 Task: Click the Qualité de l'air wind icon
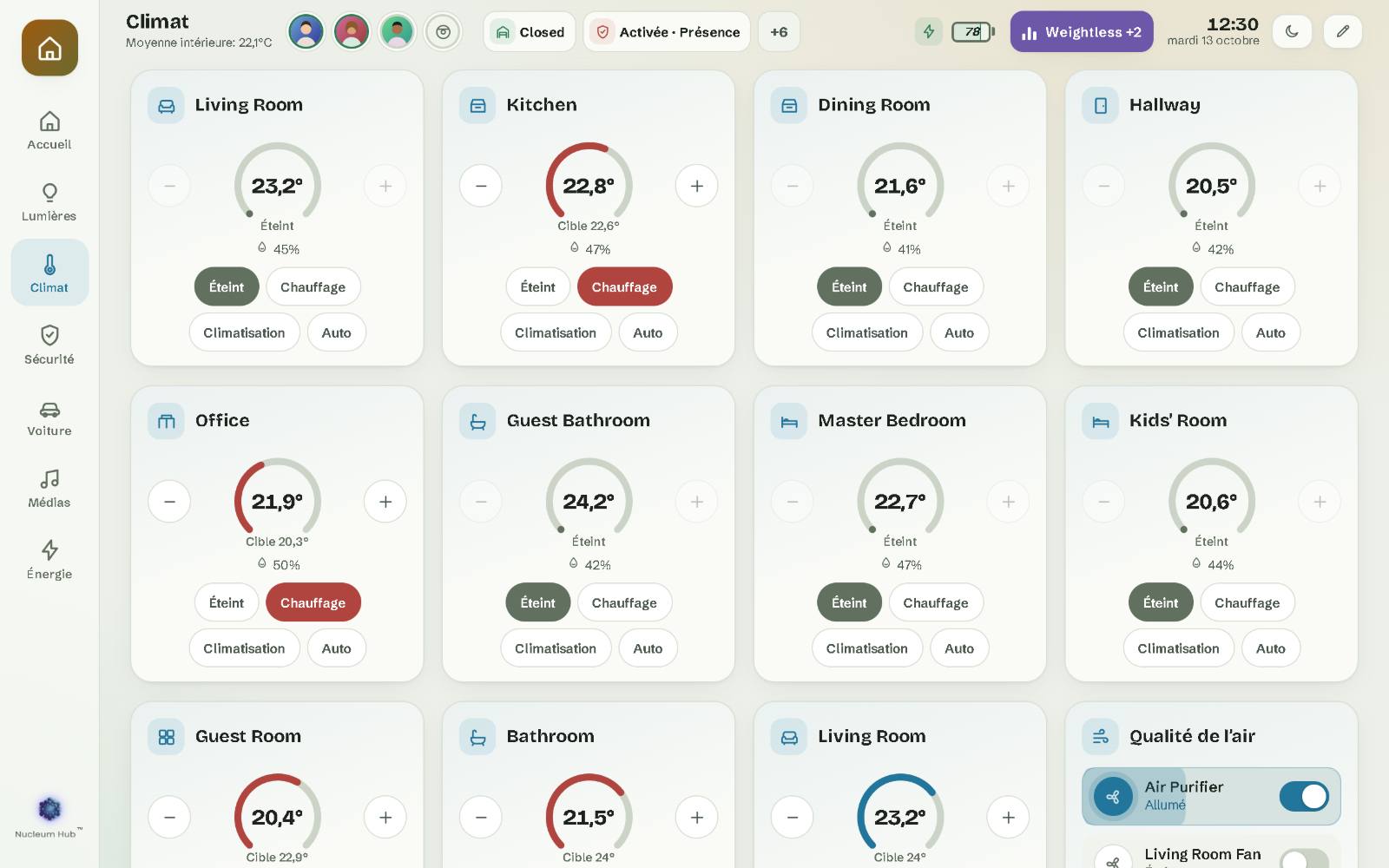point(1101,738)
